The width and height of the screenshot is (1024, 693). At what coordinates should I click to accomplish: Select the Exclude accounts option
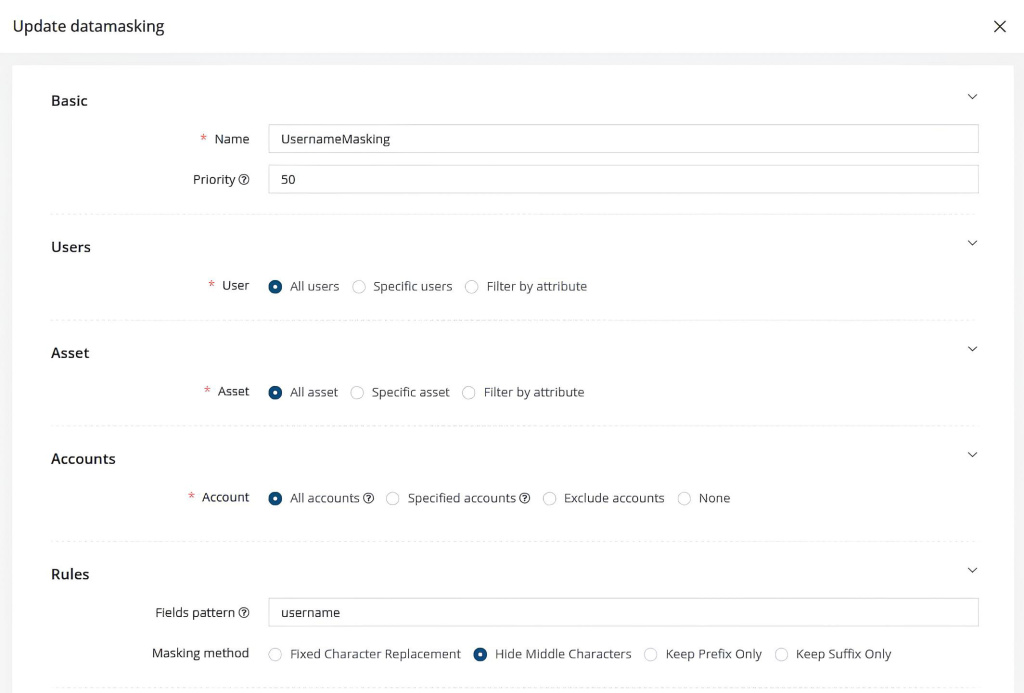[x=550, y=499]
